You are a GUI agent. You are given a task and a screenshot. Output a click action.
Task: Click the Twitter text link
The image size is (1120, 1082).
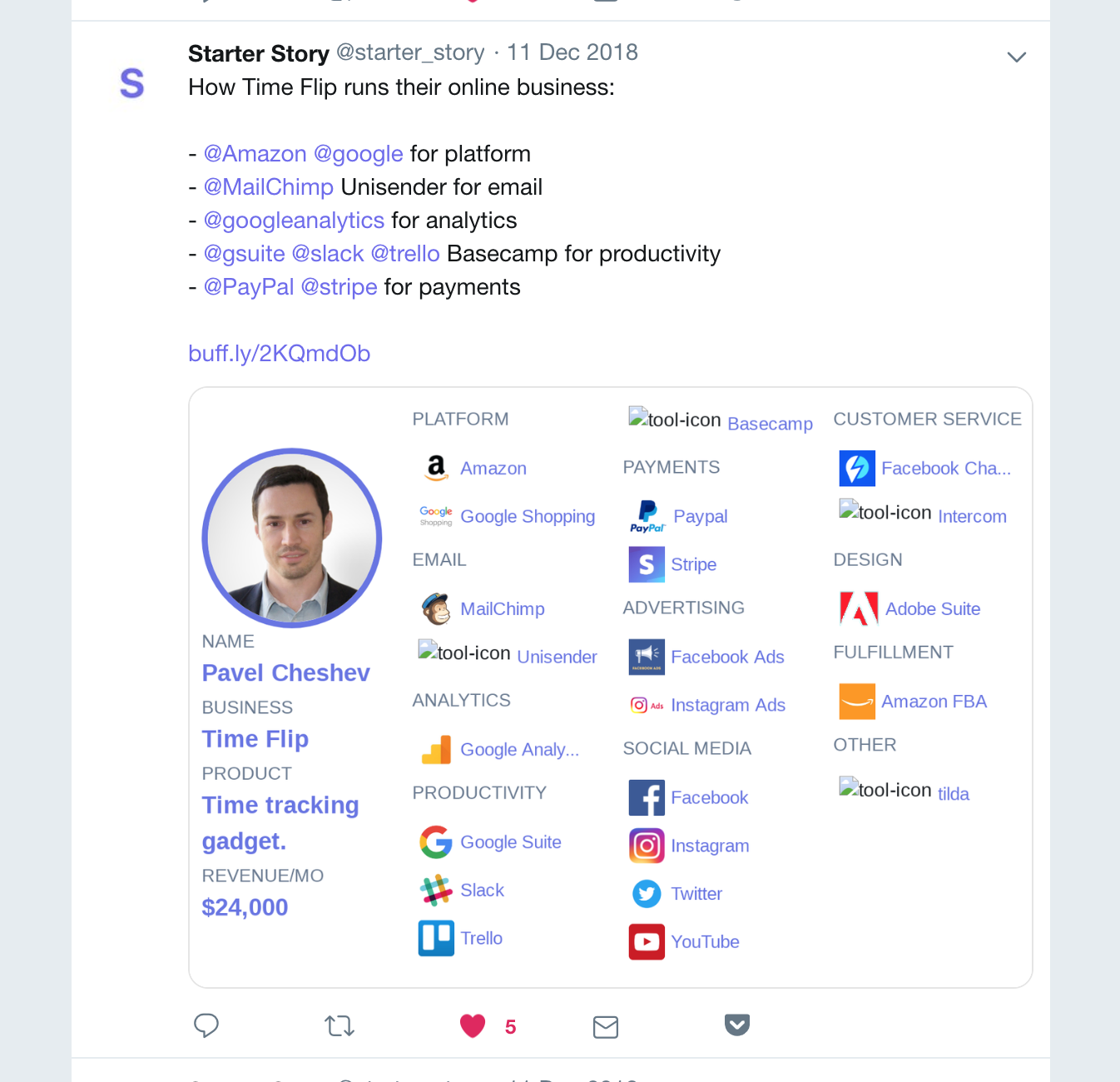click(x=696, y=894)
